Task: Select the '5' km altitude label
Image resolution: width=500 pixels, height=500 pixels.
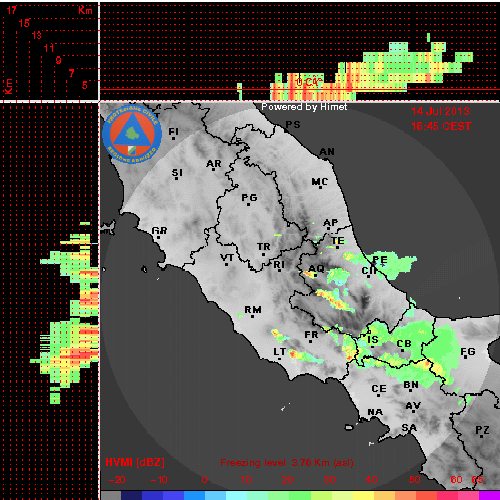Action: coord(85,85)
